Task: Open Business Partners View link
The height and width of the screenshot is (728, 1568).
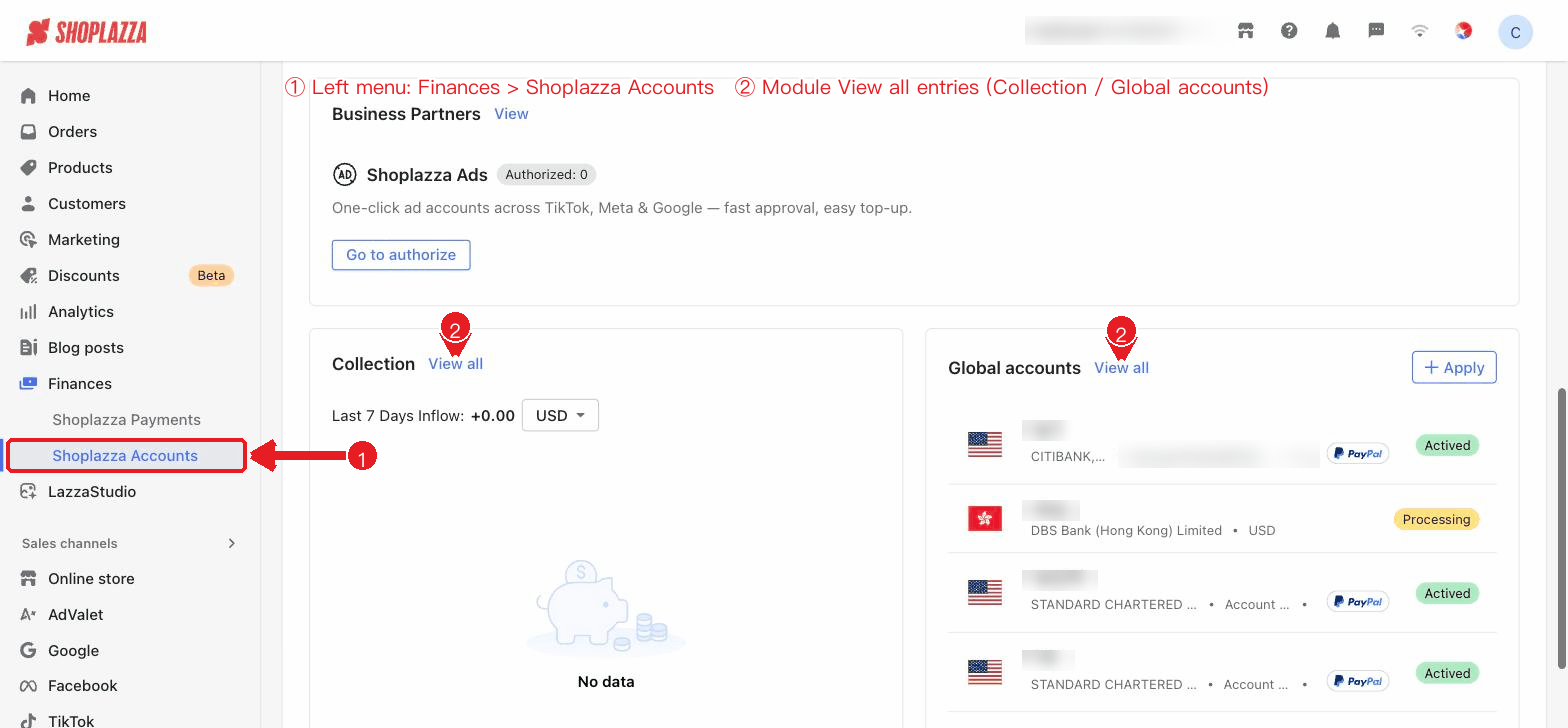Action: click(511, 114)
